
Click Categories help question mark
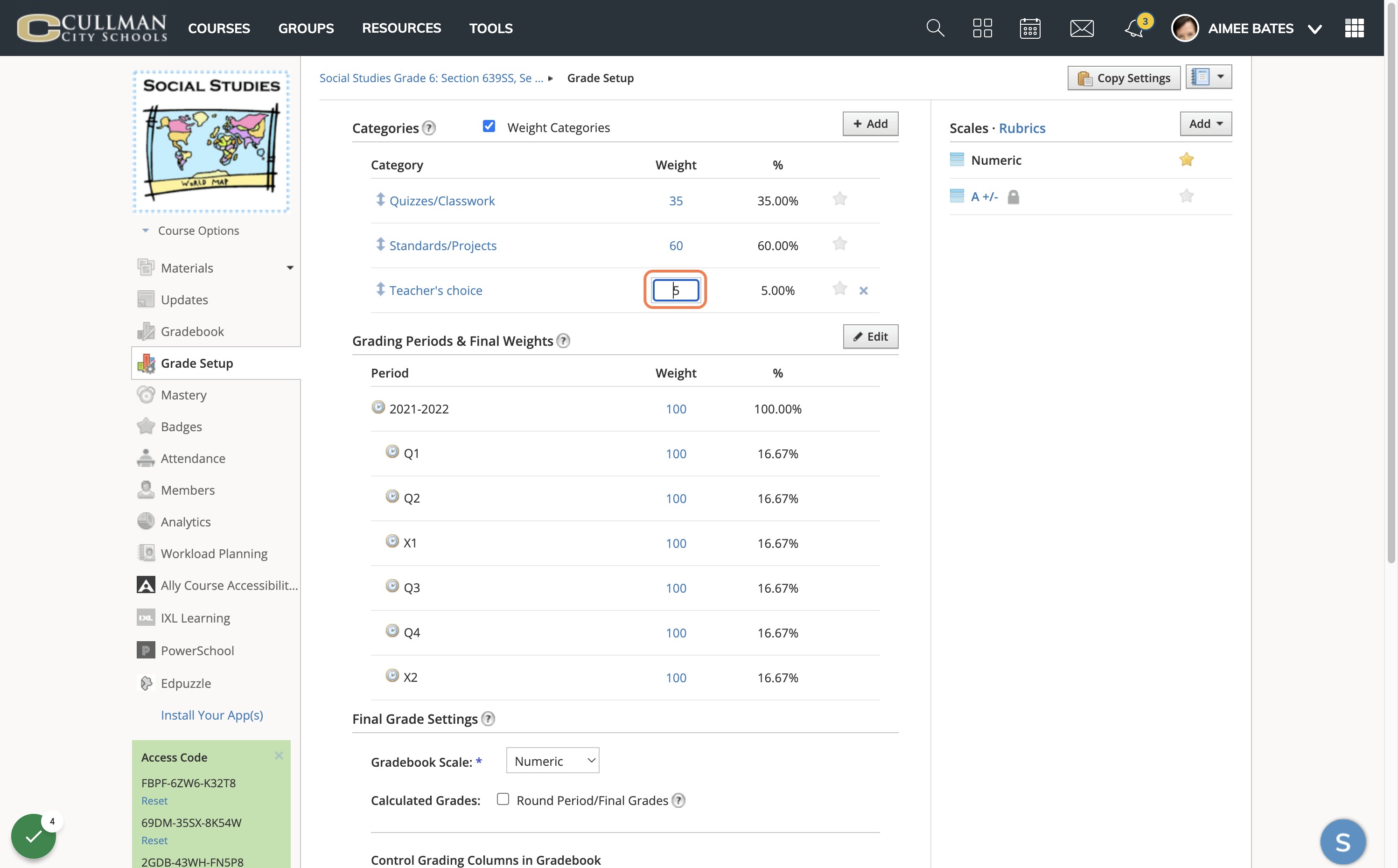pos(429,128)
